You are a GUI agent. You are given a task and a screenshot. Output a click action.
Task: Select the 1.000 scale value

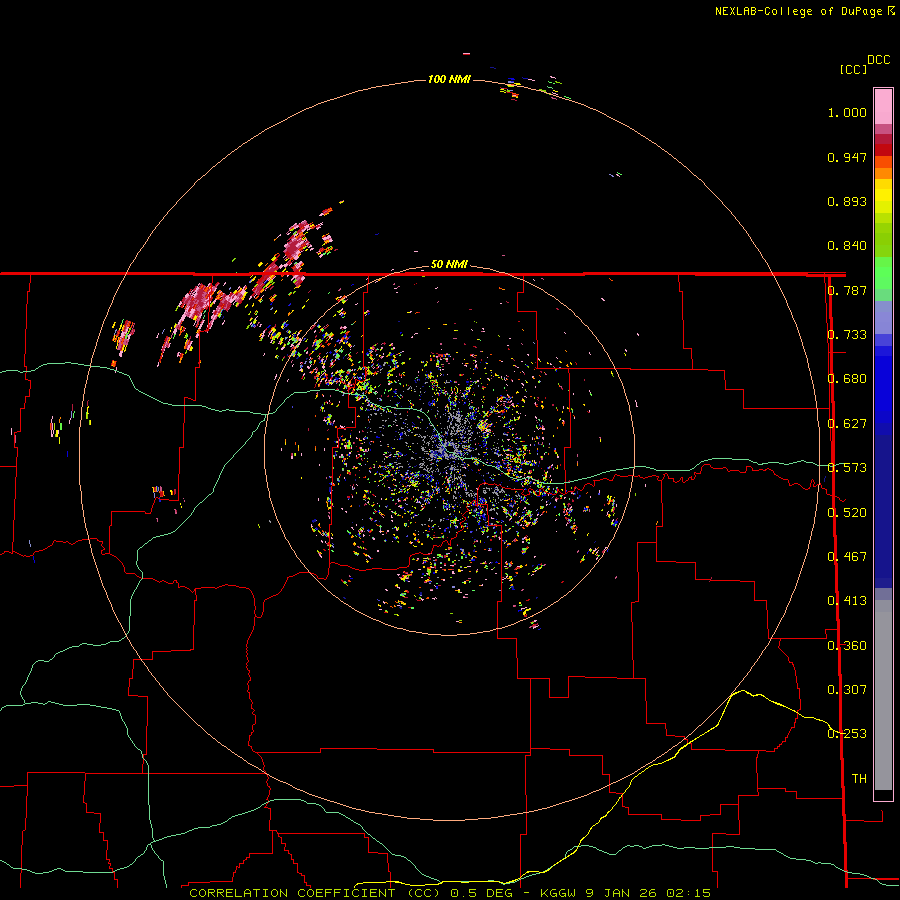coord(847,112)
